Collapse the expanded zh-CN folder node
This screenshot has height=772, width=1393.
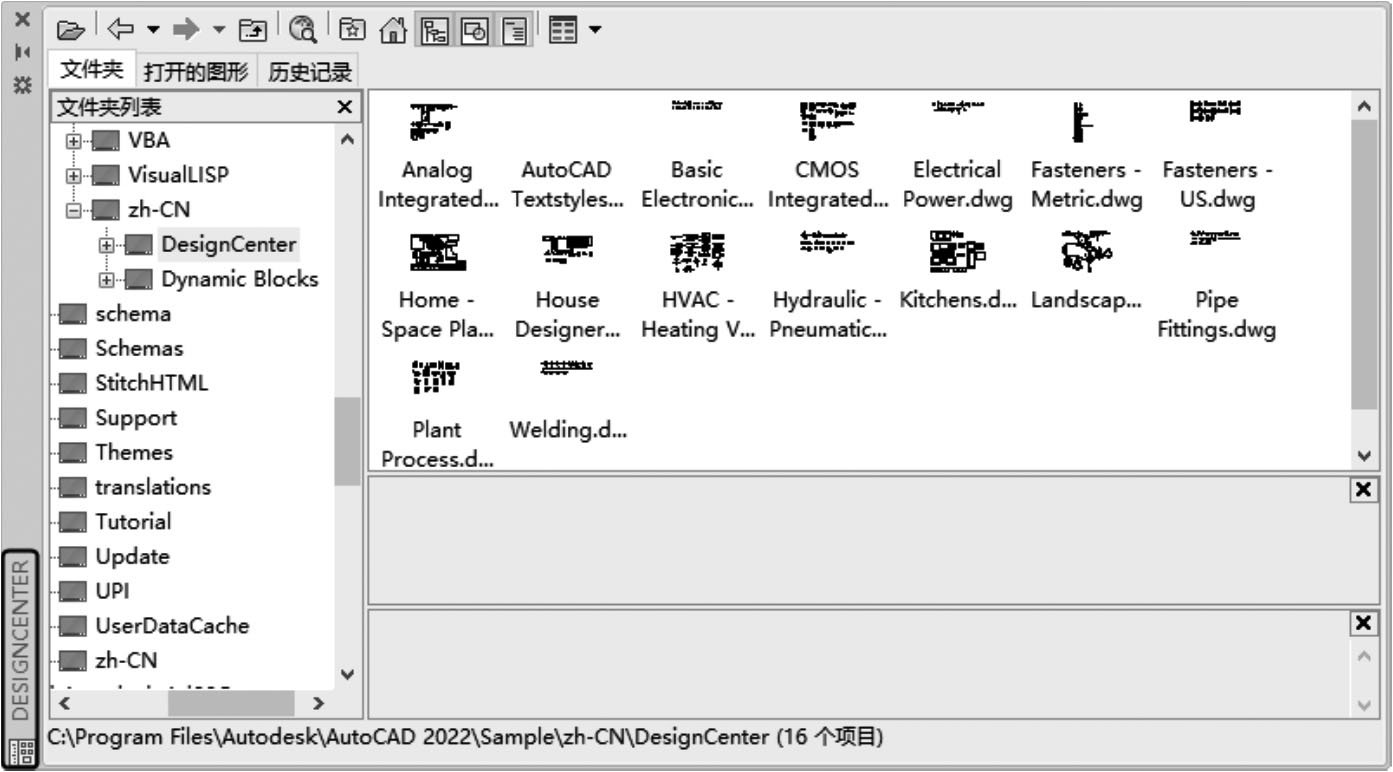point(74,210)
